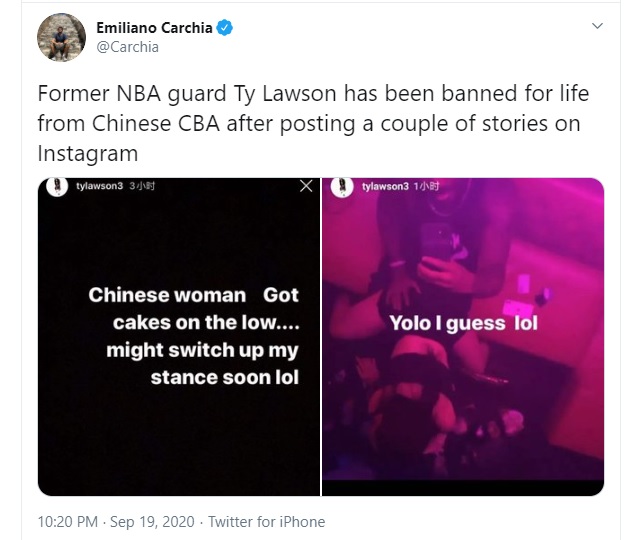Open tylawson3 username on right story
The height and width of the screenshot is (540, 626).
(x=385, y=186)
